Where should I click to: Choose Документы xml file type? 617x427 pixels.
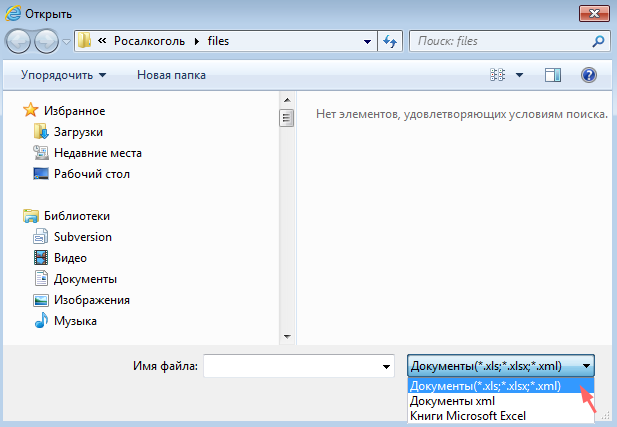(453, 401)
